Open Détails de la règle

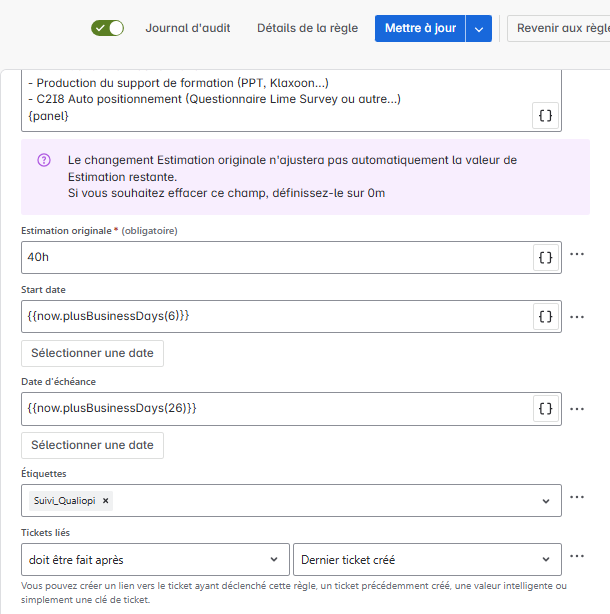pos(307,28)
